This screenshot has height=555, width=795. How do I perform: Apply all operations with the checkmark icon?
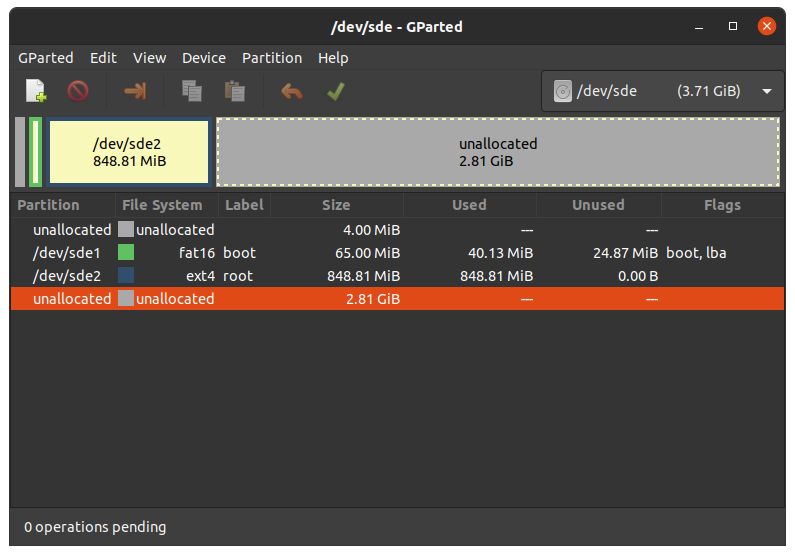336,92
